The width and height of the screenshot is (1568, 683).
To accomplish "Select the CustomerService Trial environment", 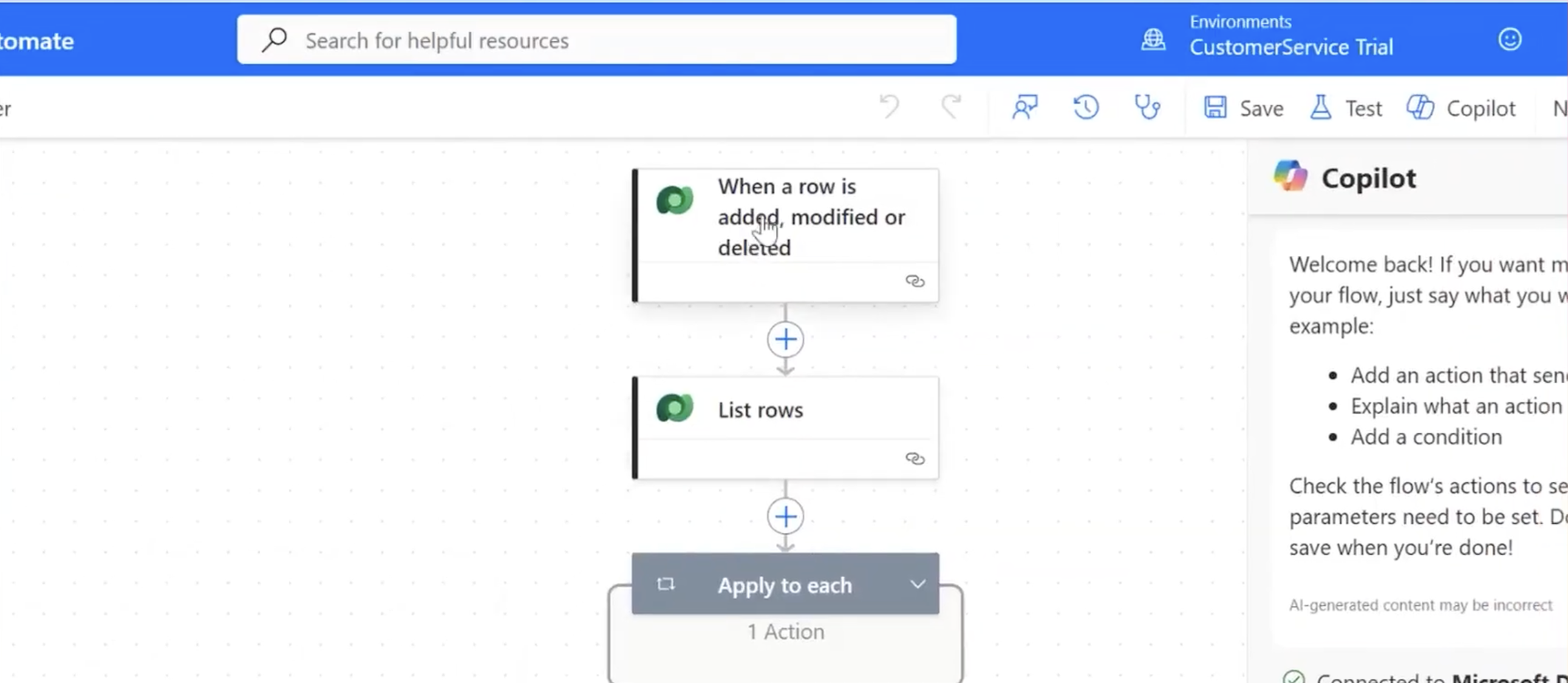I will [x=1291, y=47].
